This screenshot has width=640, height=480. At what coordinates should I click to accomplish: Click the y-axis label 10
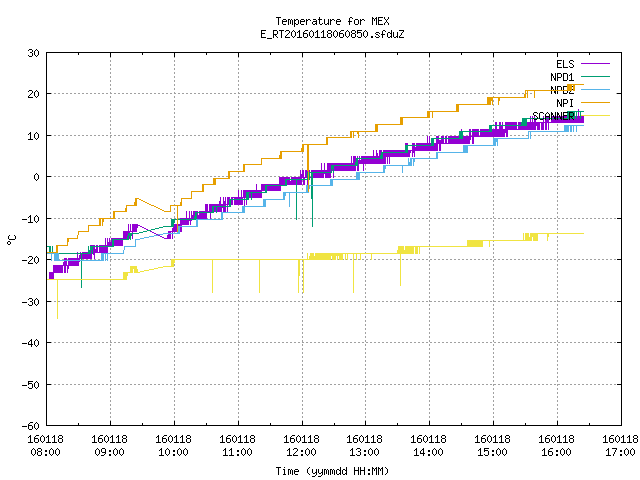pyautogui.click(x=33, y=136)
